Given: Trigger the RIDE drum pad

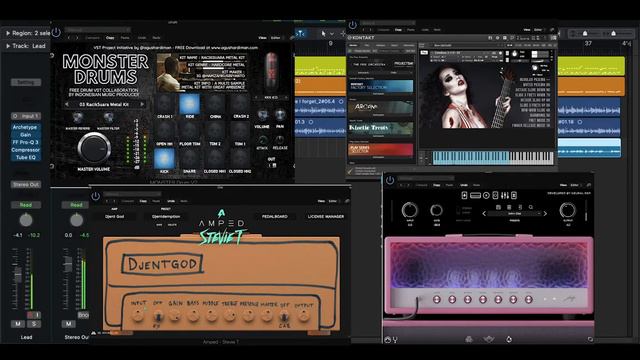Looking at the screenshot, I should [189, 104].
